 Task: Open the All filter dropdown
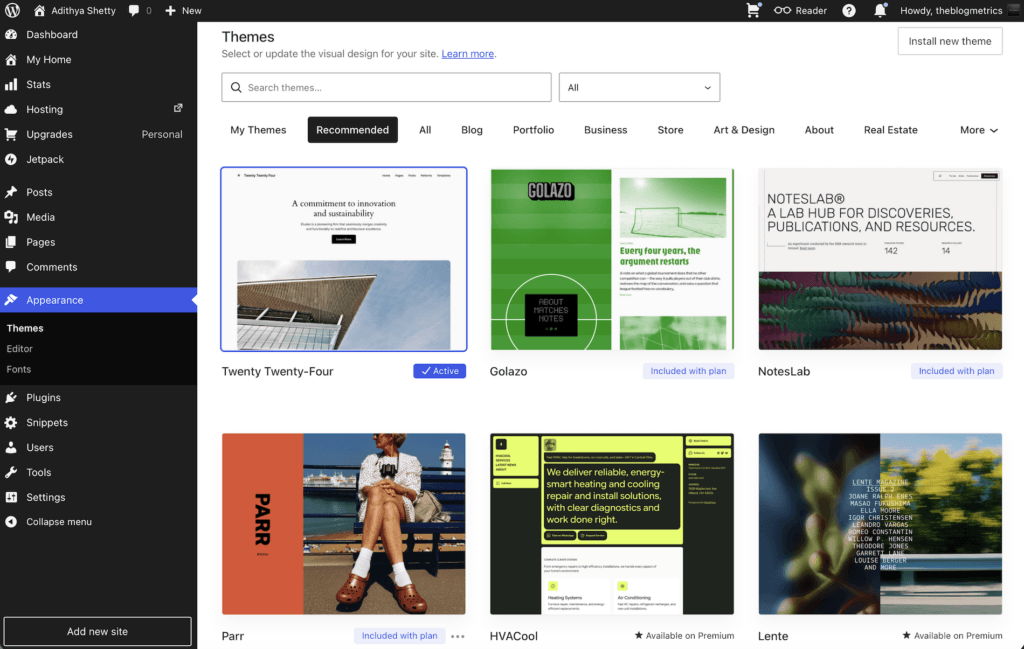639,87
